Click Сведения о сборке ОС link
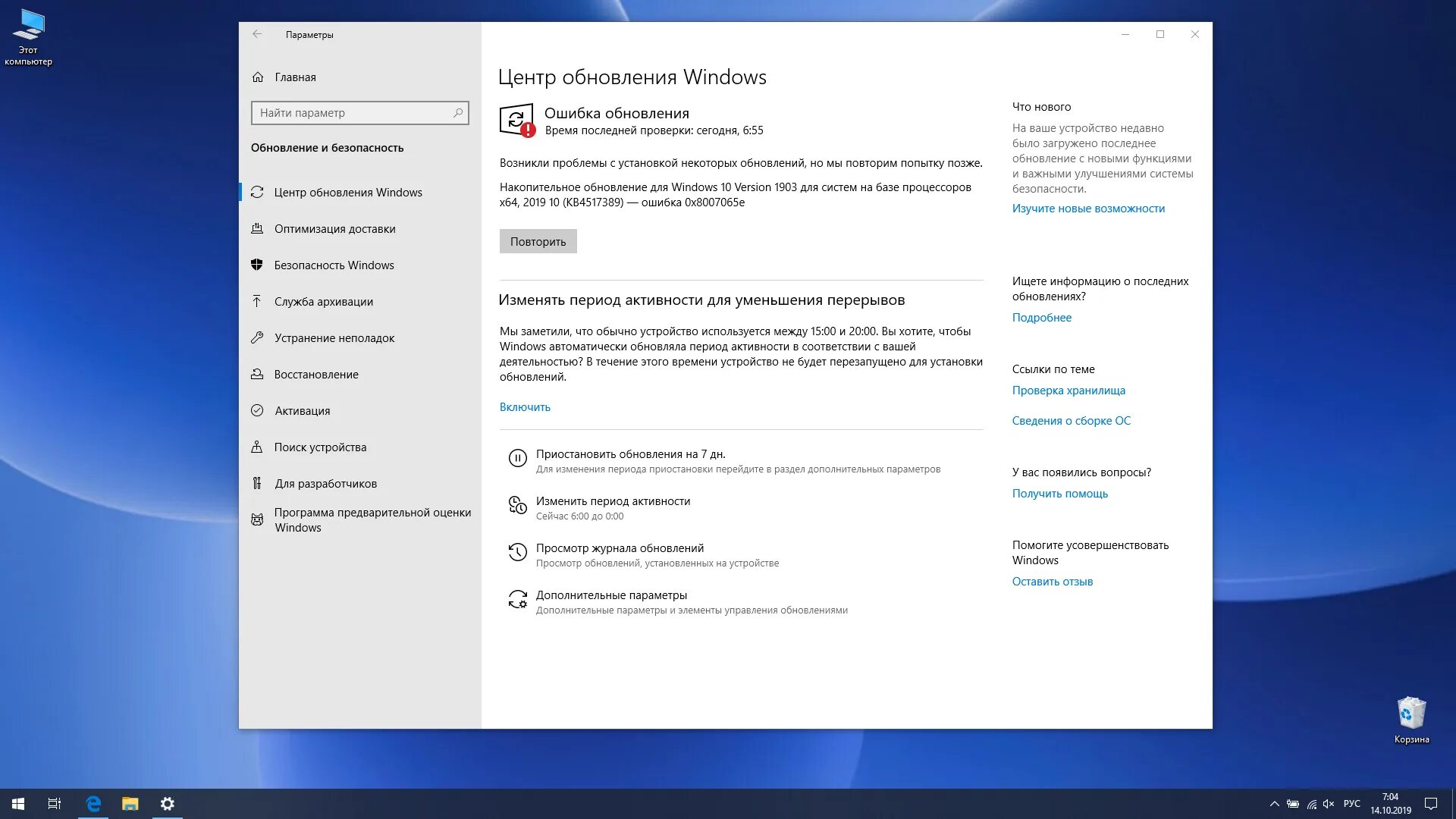 coord(1071,421)
